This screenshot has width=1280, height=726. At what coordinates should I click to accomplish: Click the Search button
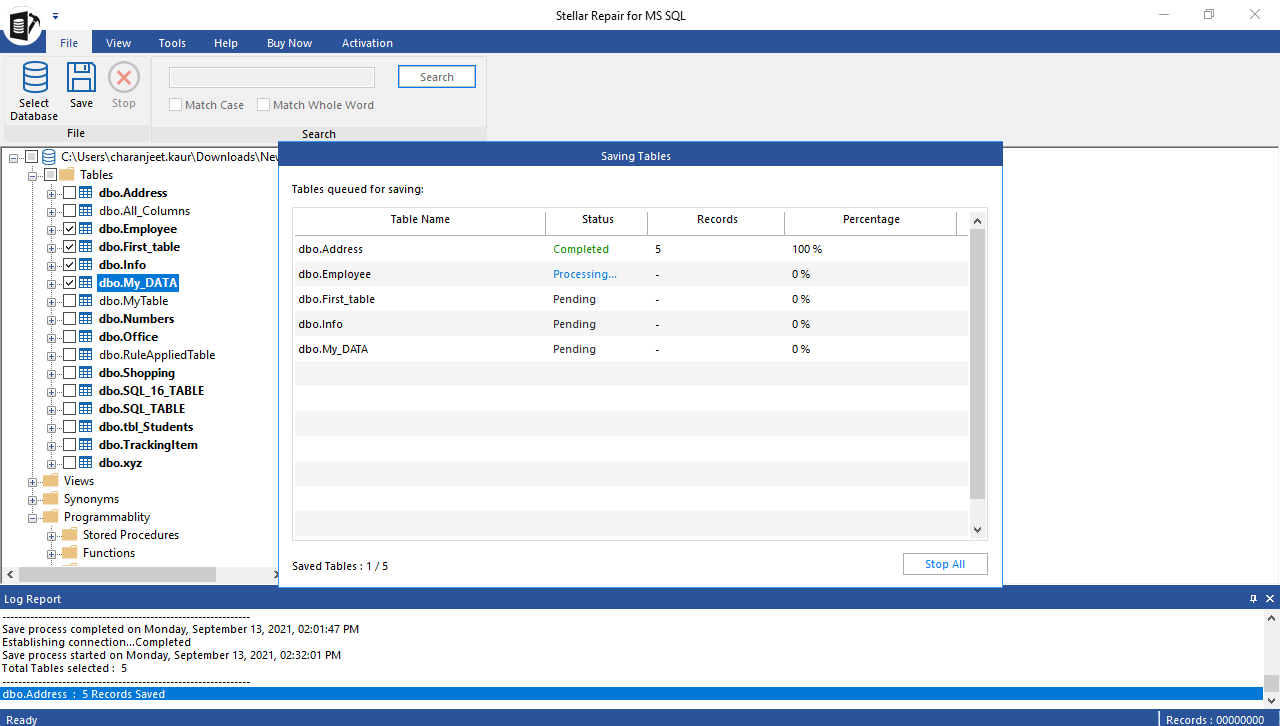(x=437, y=77)
